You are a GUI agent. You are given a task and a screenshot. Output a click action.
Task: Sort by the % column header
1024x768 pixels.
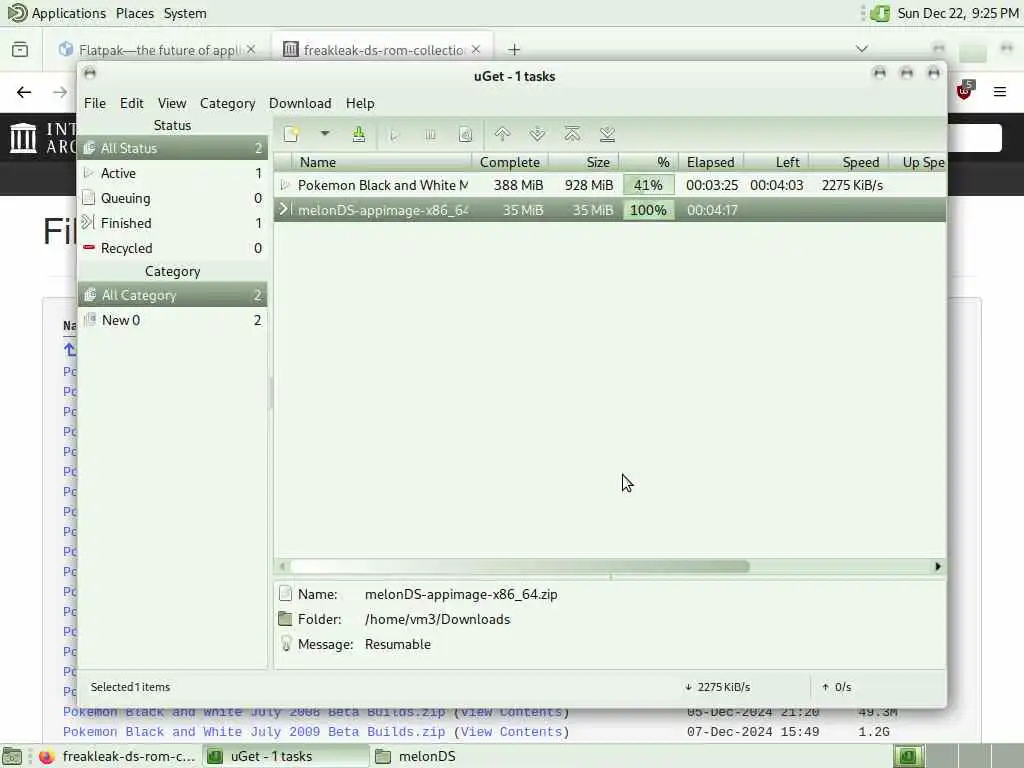point(648,162)
